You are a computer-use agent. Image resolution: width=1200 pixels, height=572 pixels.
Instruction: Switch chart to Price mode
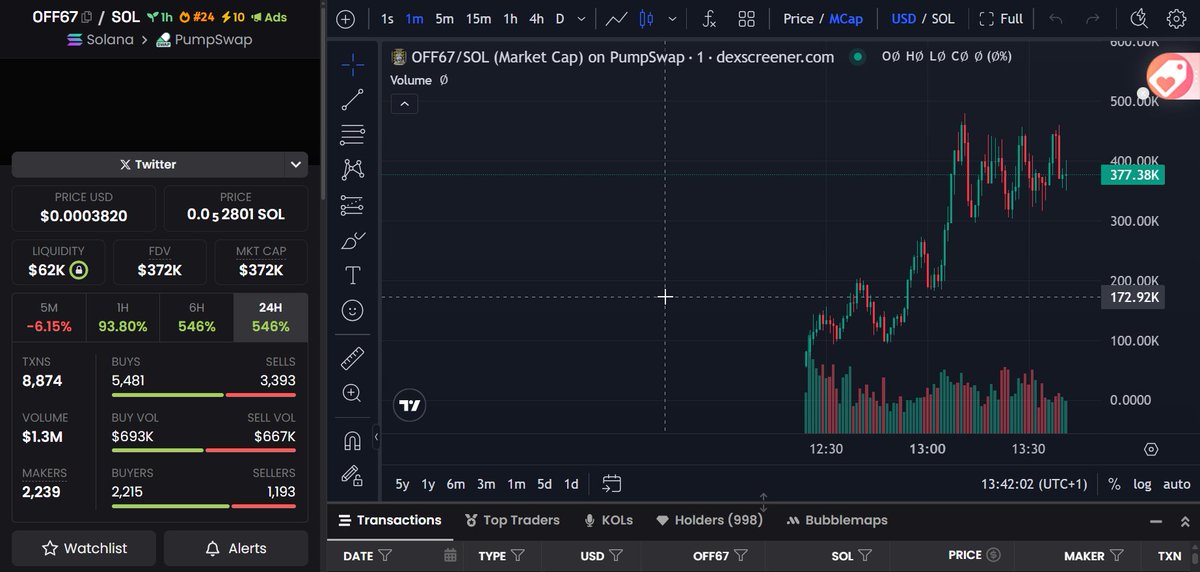pyautogui.click(x=798, y=19)
